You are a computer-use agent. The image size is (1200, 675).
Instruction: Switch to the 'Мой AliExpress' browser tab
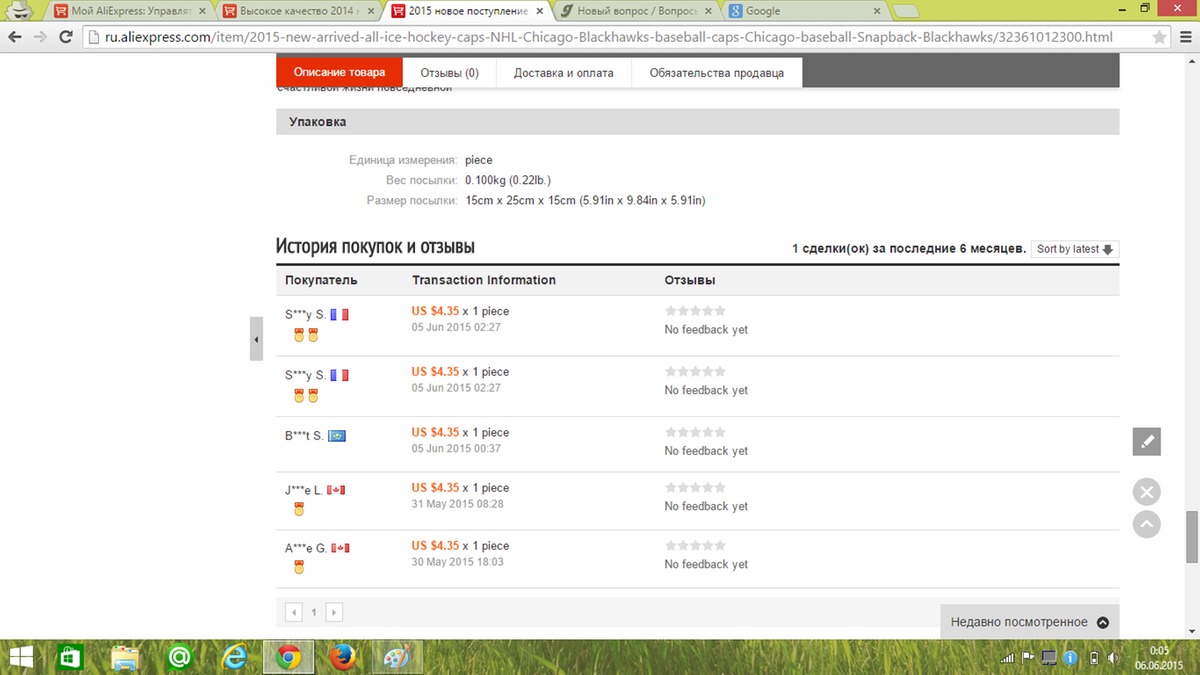pyautogui.click(x=128, y=11)
